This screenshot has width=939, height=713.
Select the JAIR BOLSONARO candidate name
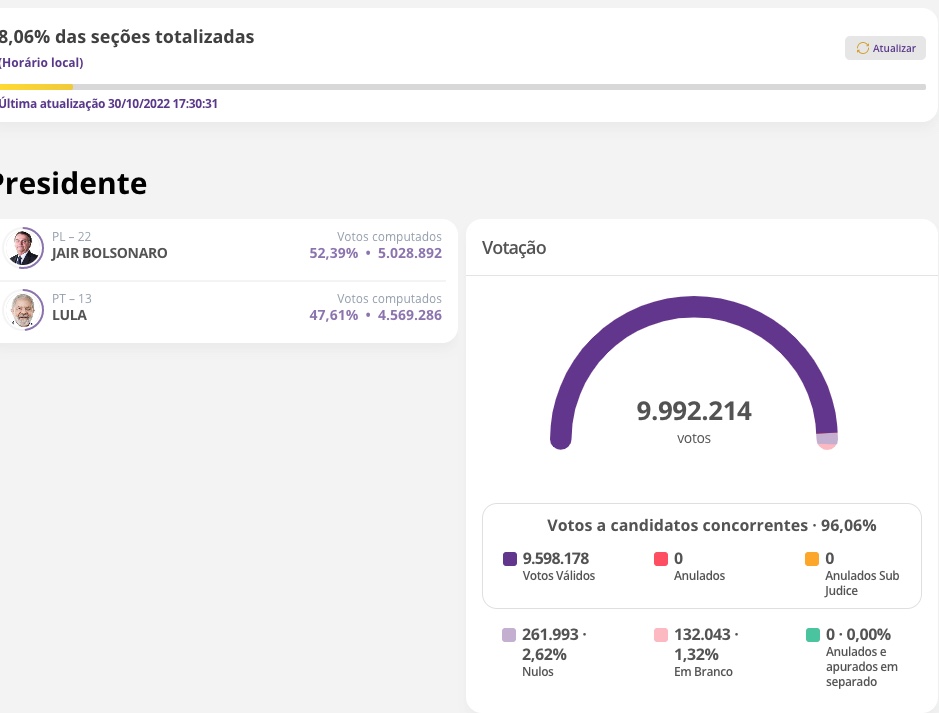tap(110, 254)
